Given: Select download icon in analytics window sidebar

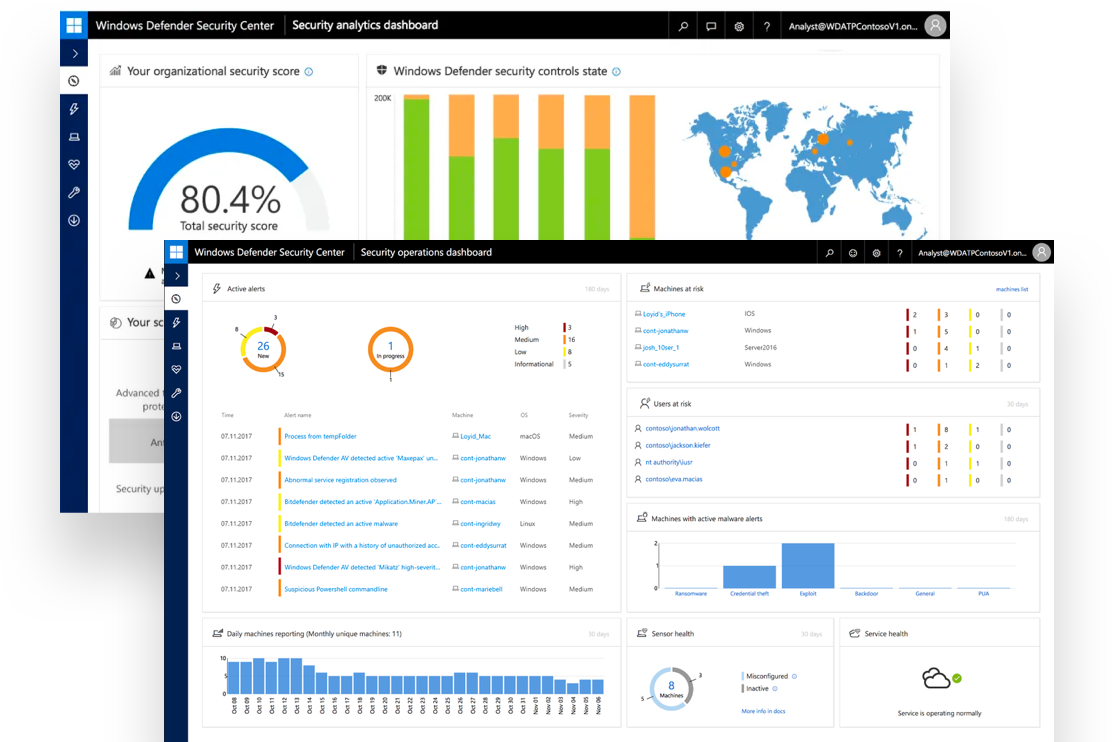Looking at the screenshot, I should point(74,220).
